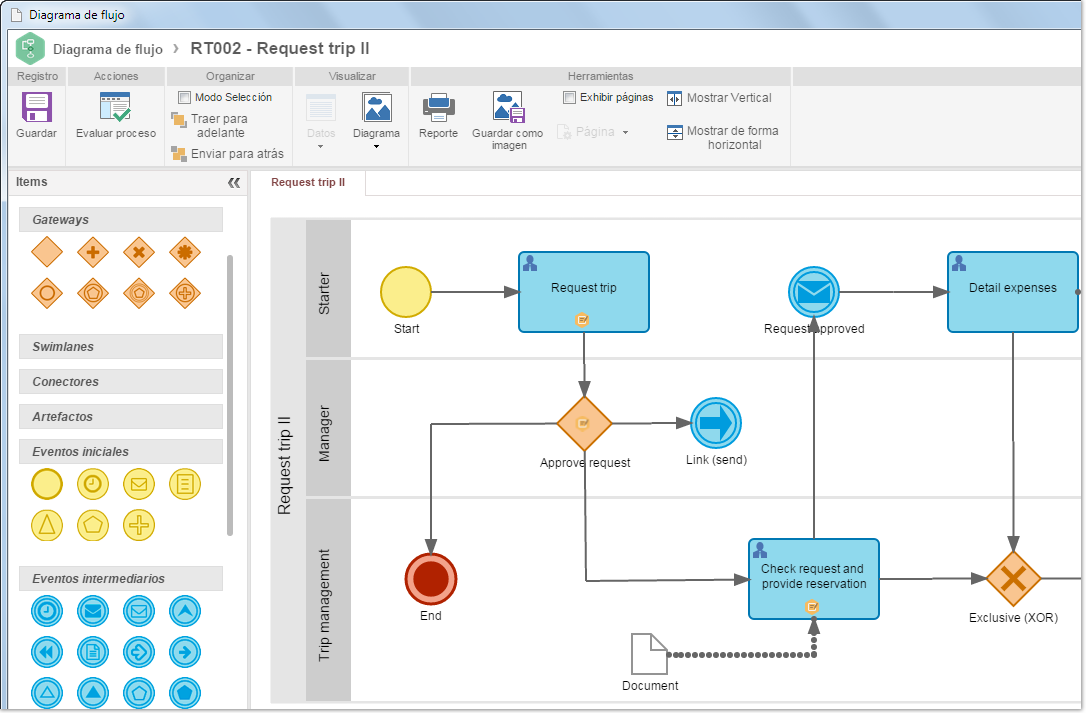Switch to the Request trip II tab
This screenshot has width=1086, height=713.
point(308,182)
